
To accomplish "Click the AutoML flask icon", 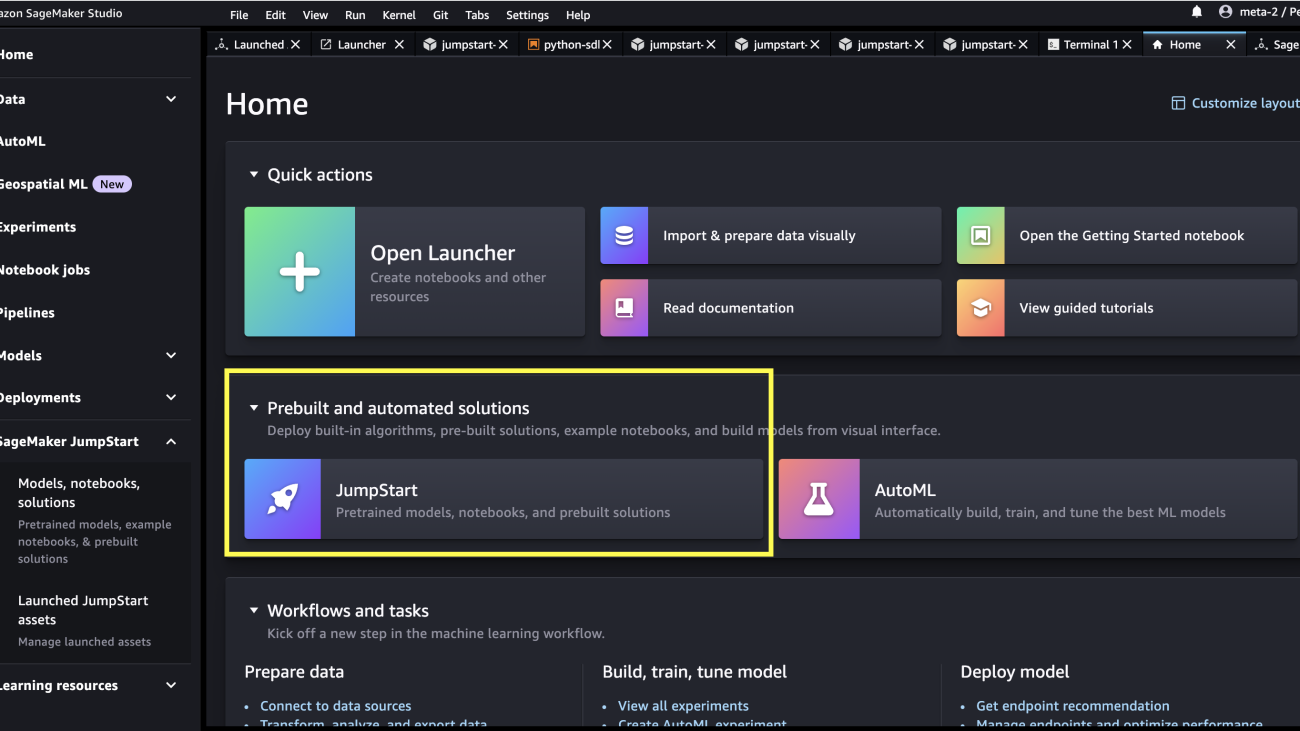I will click(819, 499).
